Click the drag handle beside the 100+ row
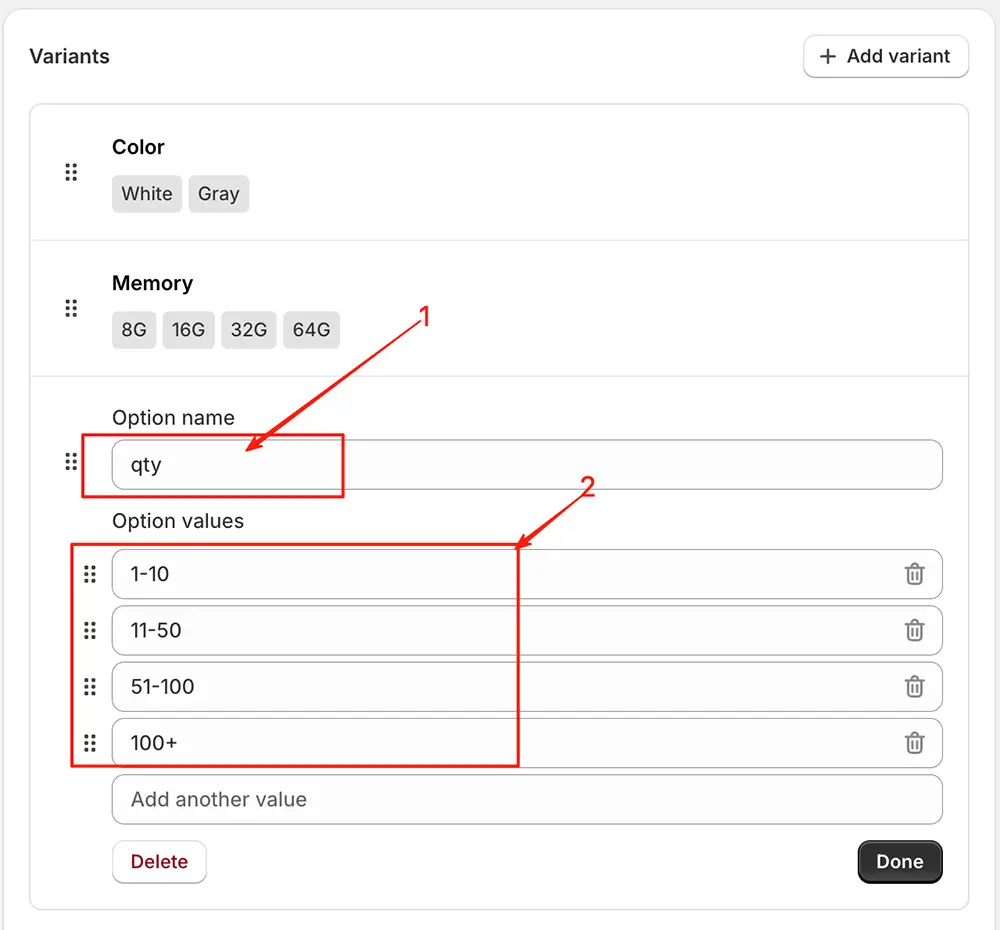 [90, 743]
